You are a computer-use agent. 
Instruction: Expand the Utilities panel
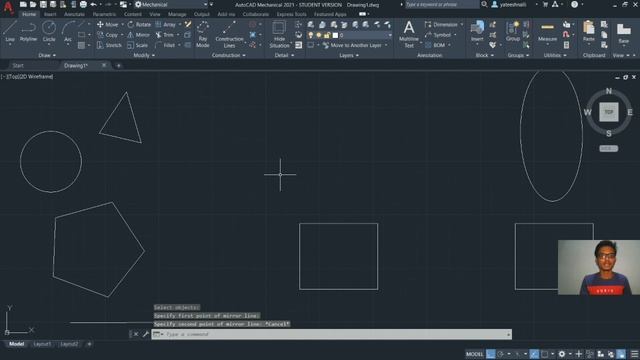[x=555, y=55]
